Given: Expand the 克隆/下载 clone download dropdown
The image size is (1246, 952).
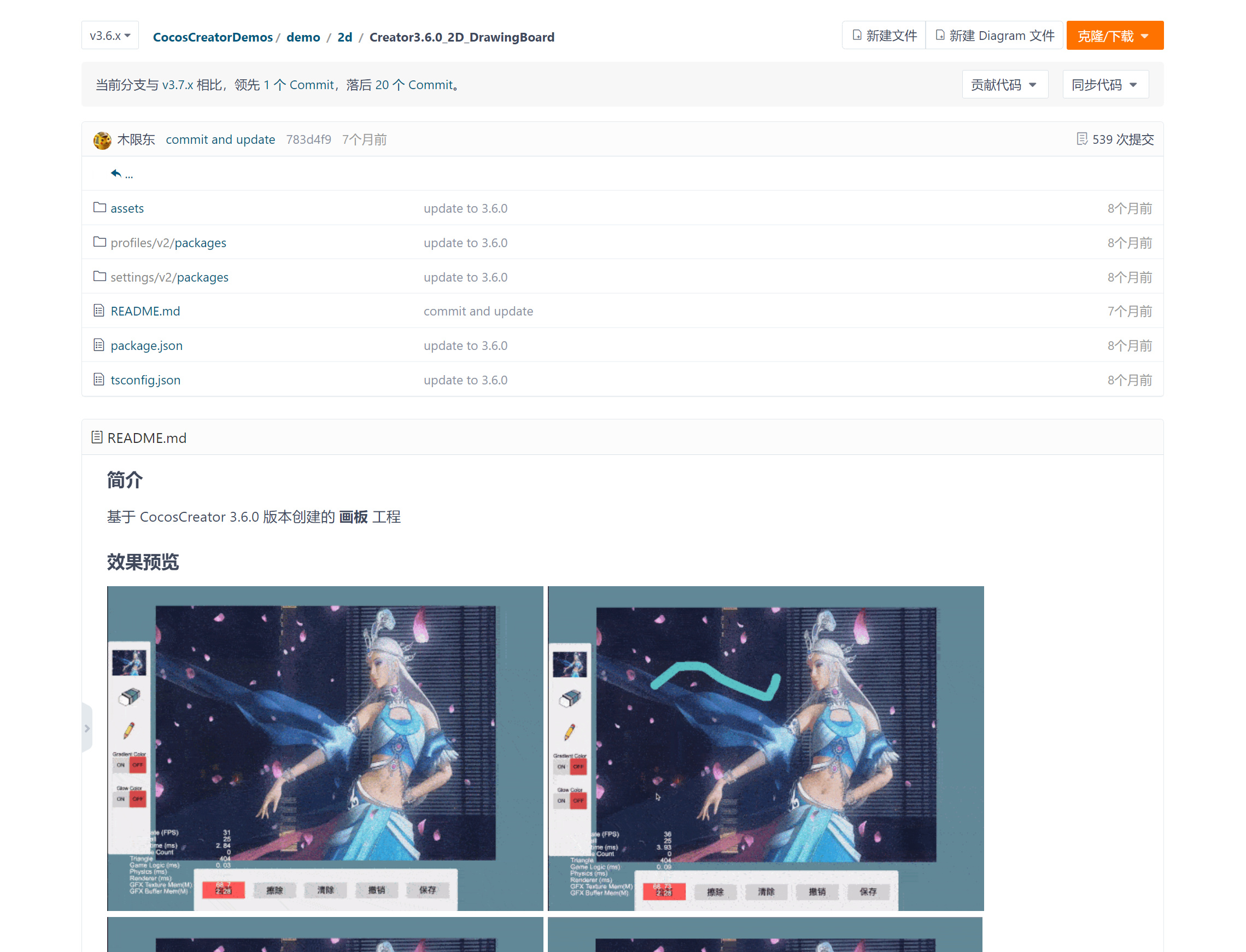Looking at the screenshot, I should tap(1114, 36).
